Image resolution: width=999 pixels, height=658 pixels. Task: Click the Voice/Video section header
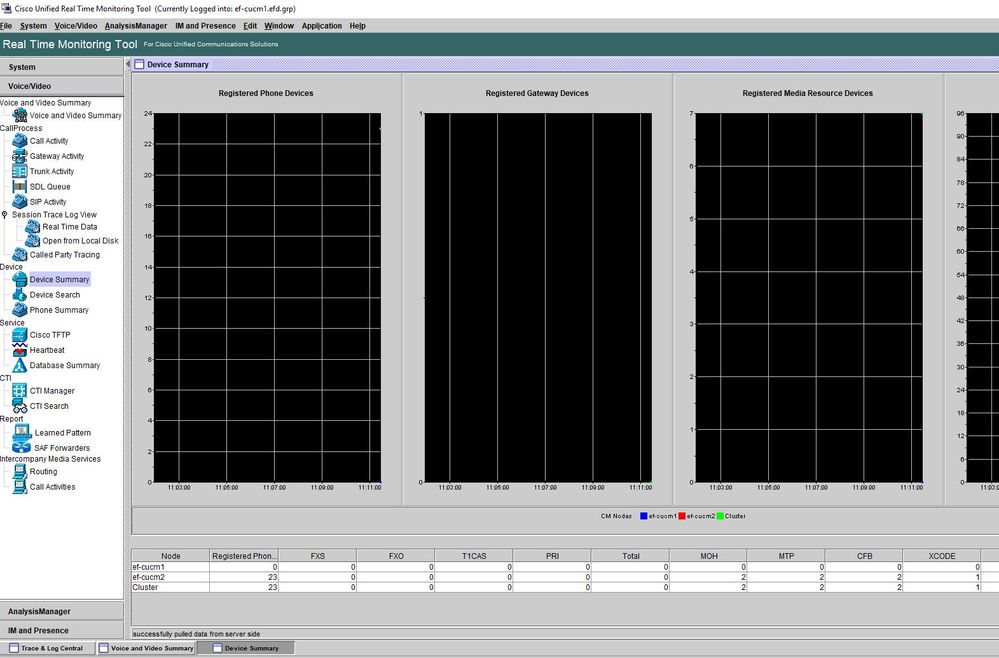click(x=62, y=86)
